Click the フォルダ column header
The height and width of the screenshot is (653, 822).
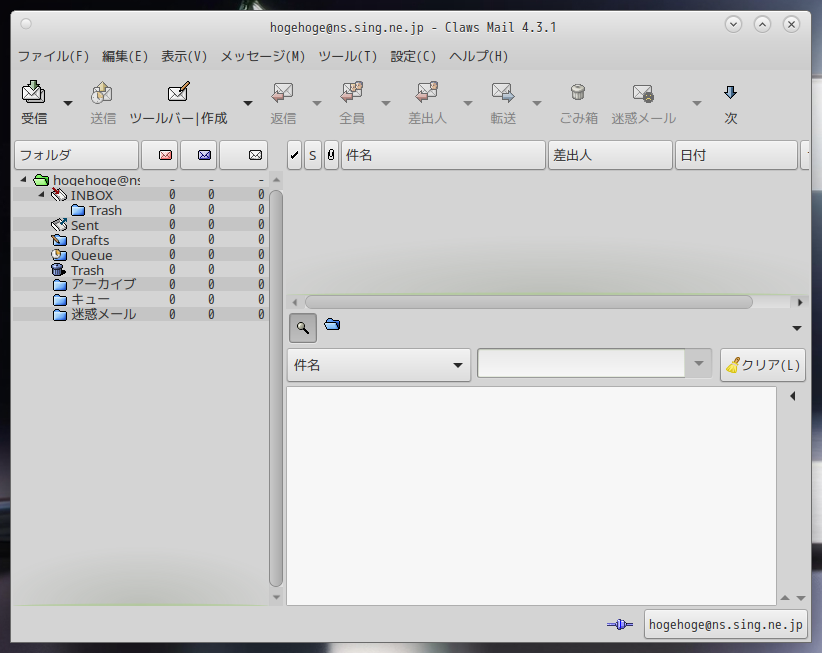click(77, 155)
